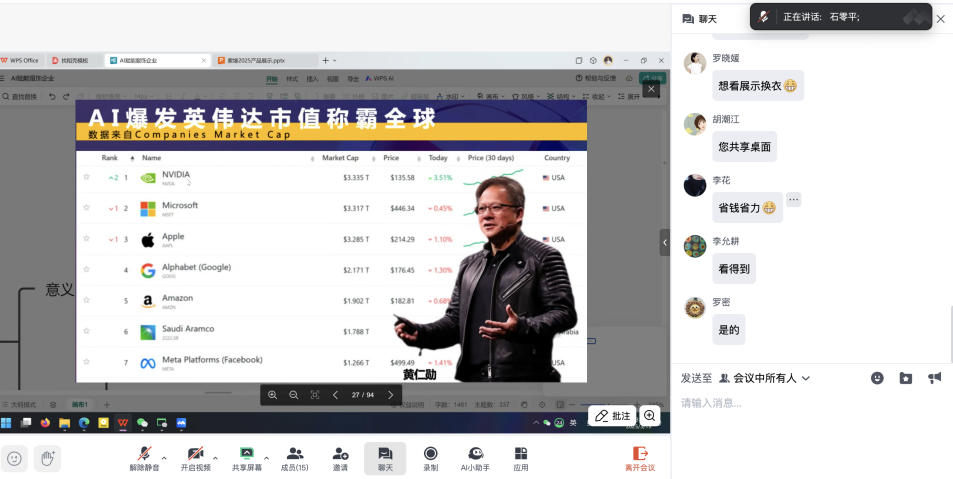Open File Explorer from shared taskbar

64,422
